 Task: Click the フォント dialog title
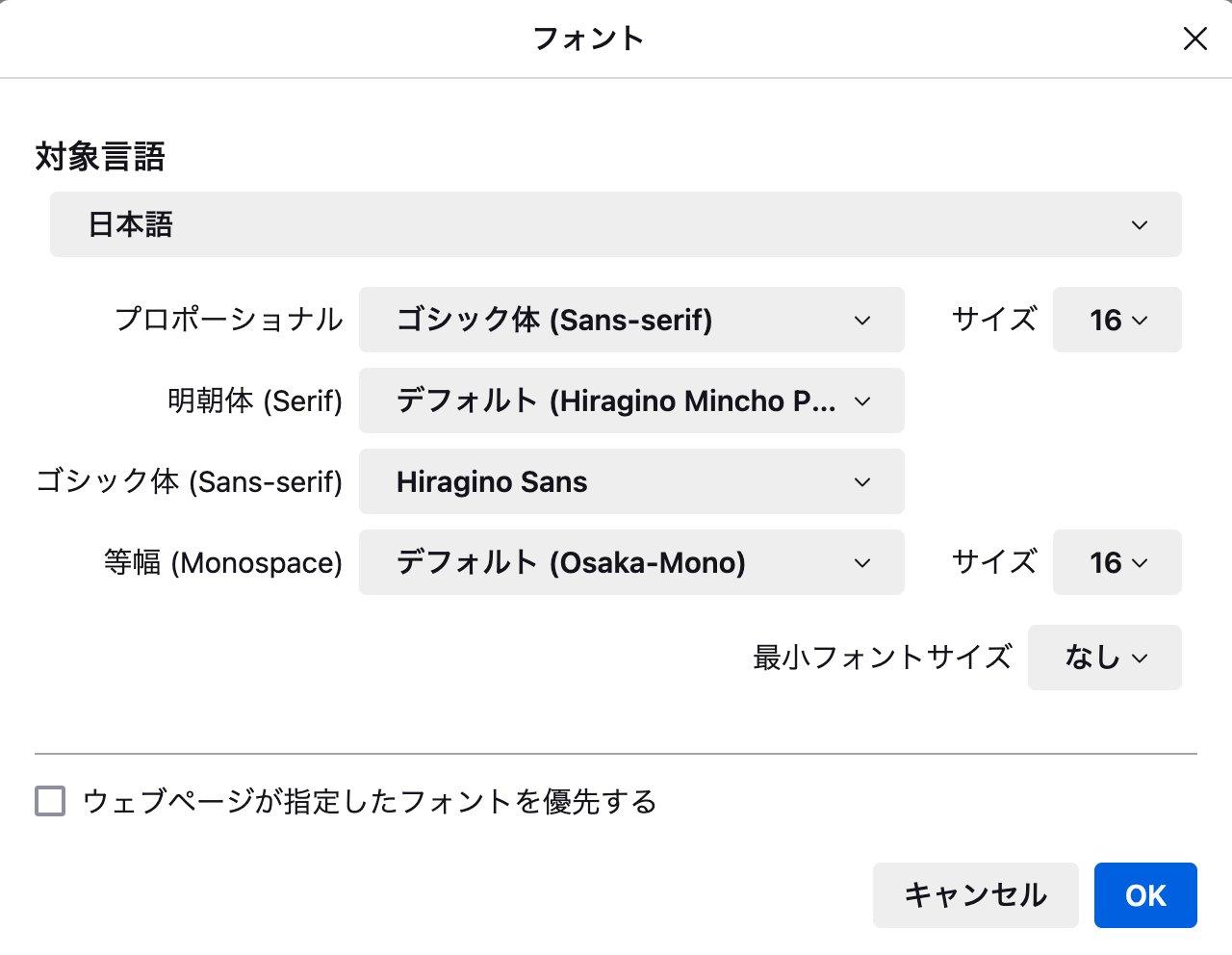point(587,39)
